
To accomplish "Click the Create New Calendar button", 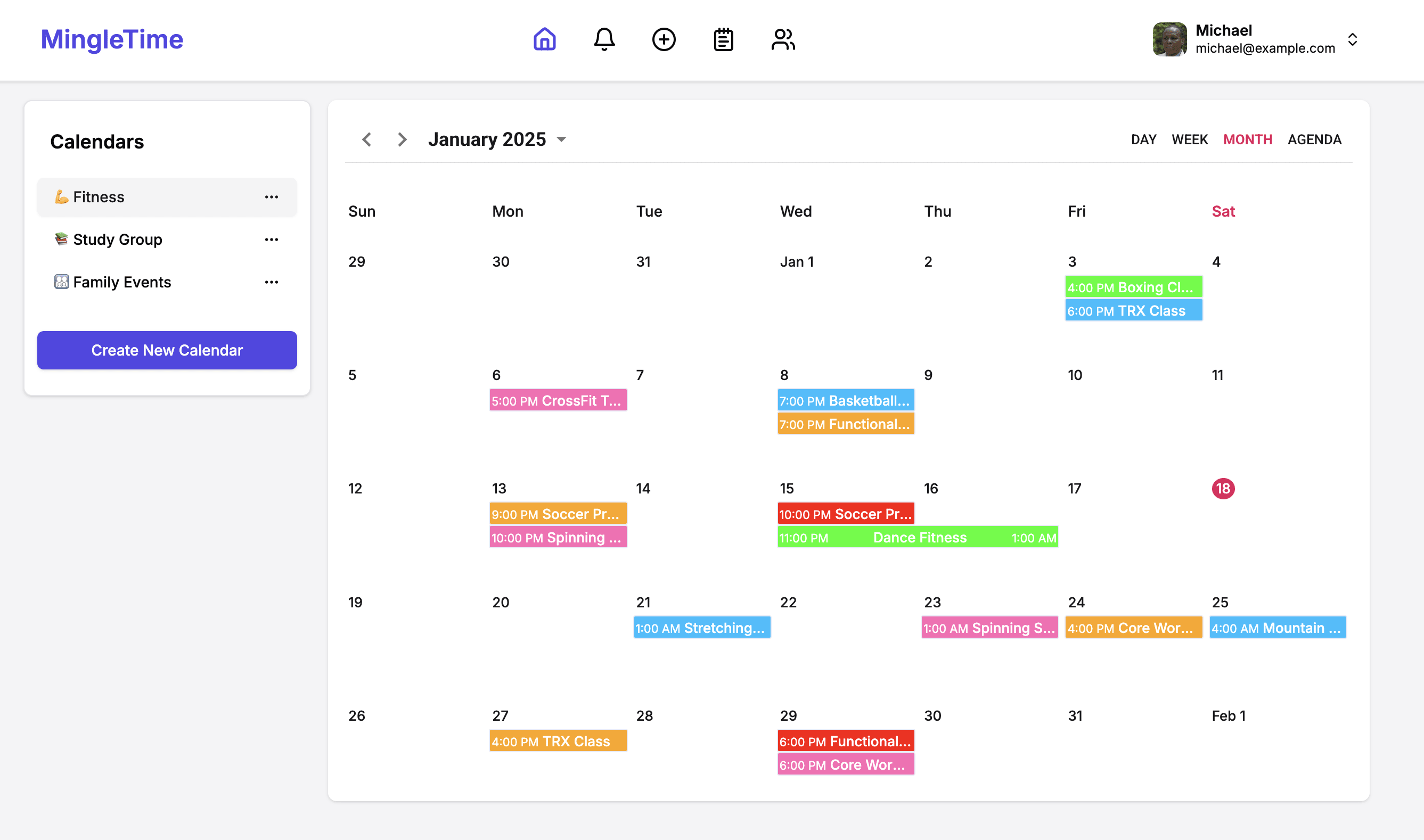I will (167, 350).
